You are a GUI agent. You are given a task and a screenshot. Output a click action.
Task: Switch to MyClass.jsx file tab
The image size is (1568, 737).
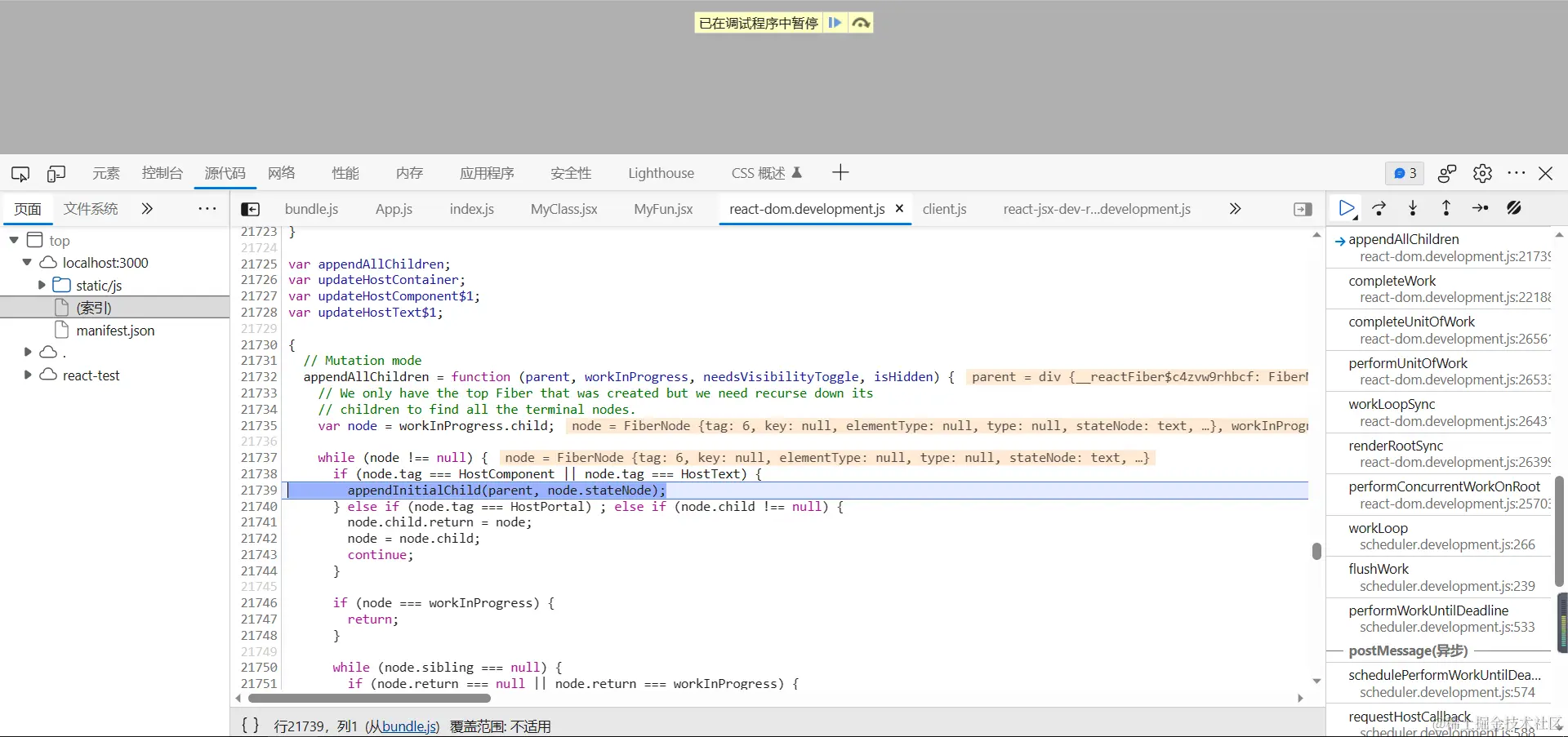tap(563, 209)
